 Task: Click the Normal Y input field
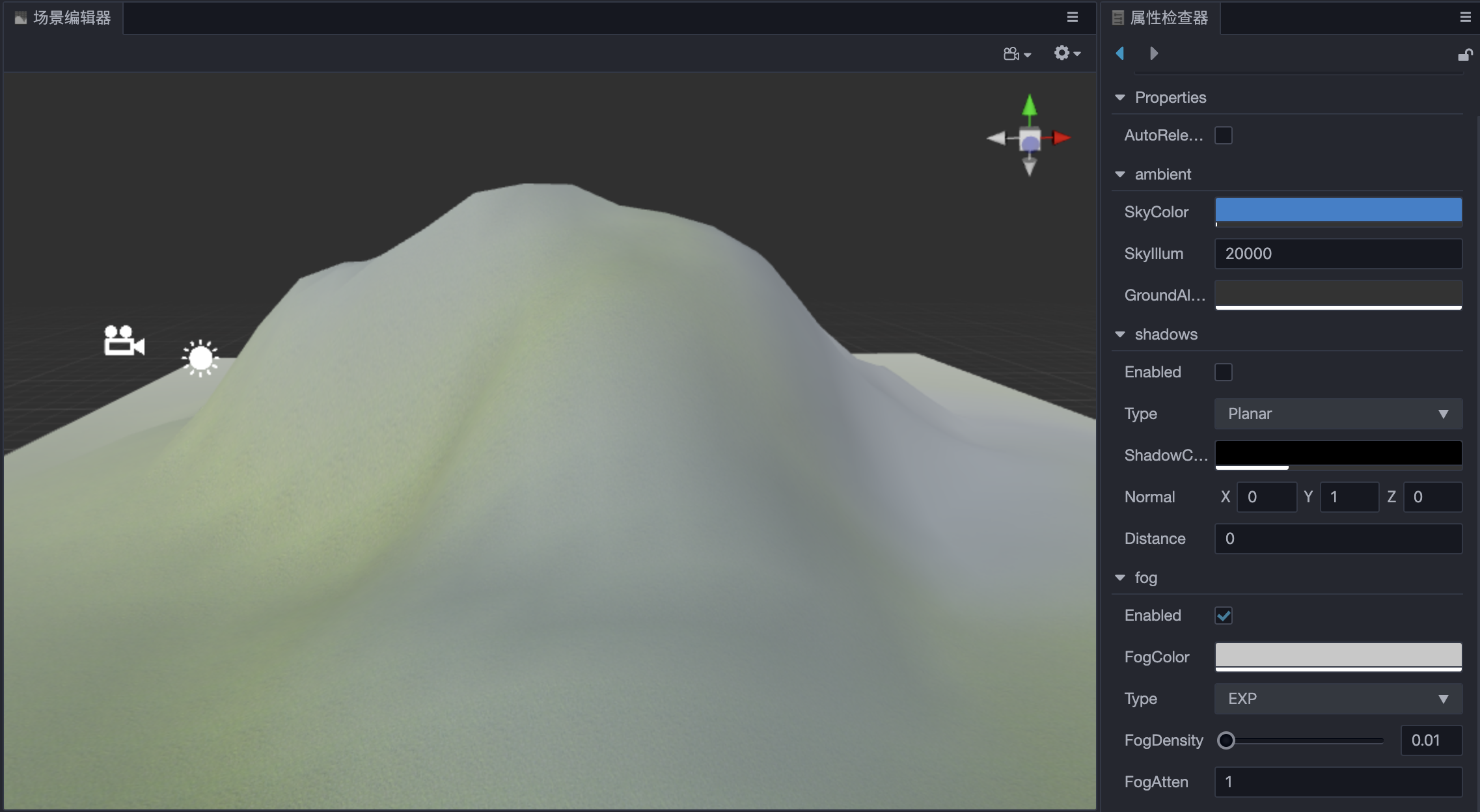pyautogui.click(x=1349, y=497)
